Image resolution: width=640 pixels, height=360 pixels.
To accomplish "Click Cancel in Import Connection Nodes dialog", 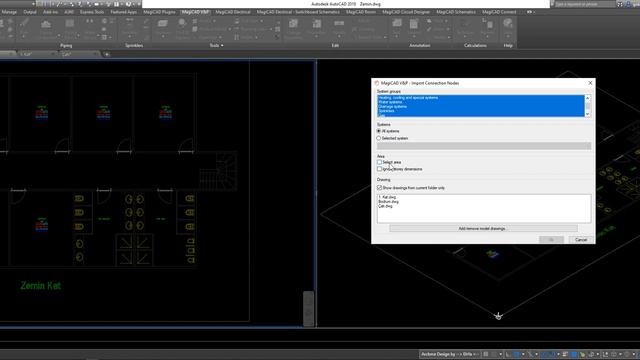I will click(x=581, y=240).
